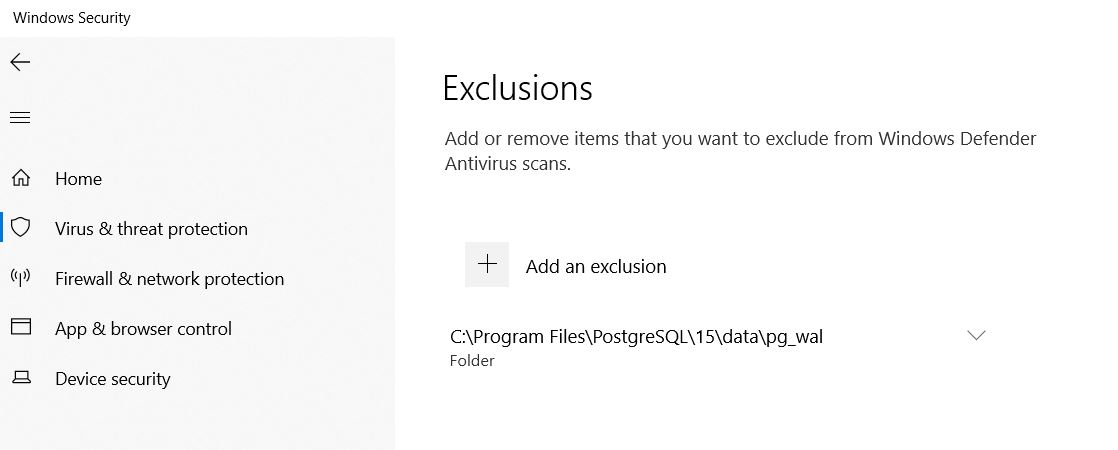Navigate to App & browser control
Viewport: 1118px width, 450px height.
[x=143, y=329]
